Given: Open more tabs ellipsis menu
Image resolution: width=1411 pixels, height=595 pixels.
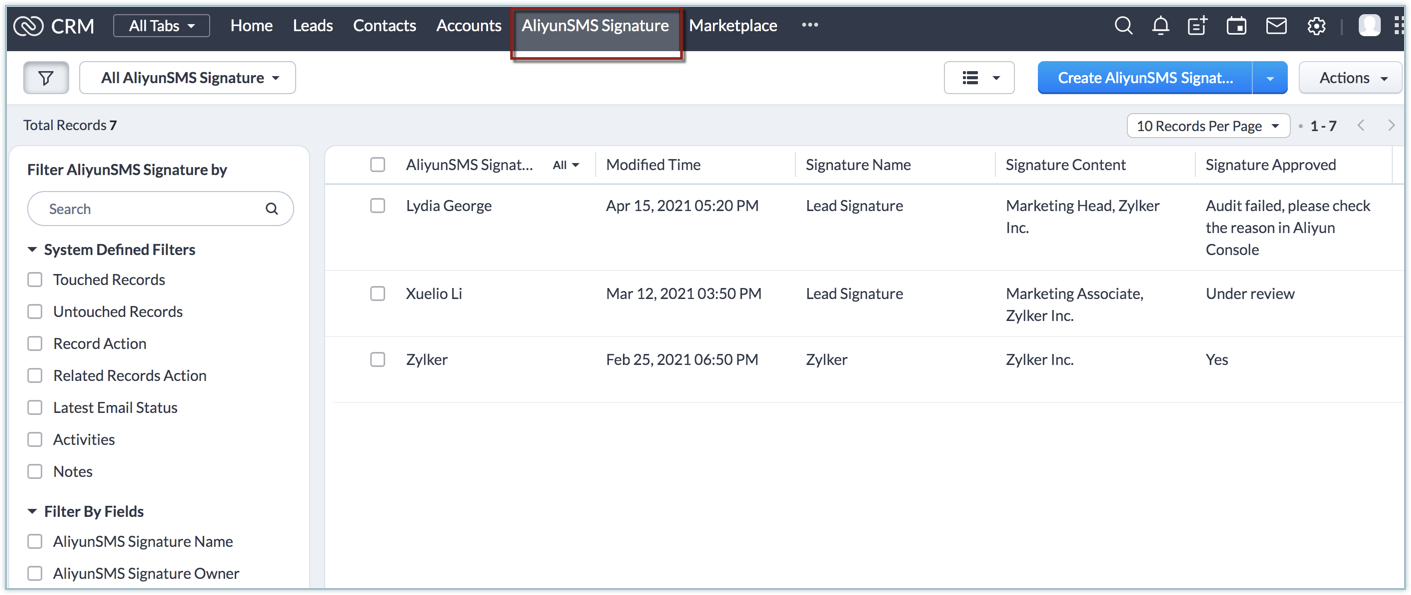Looking at the screenshot, I should (810, 25).
